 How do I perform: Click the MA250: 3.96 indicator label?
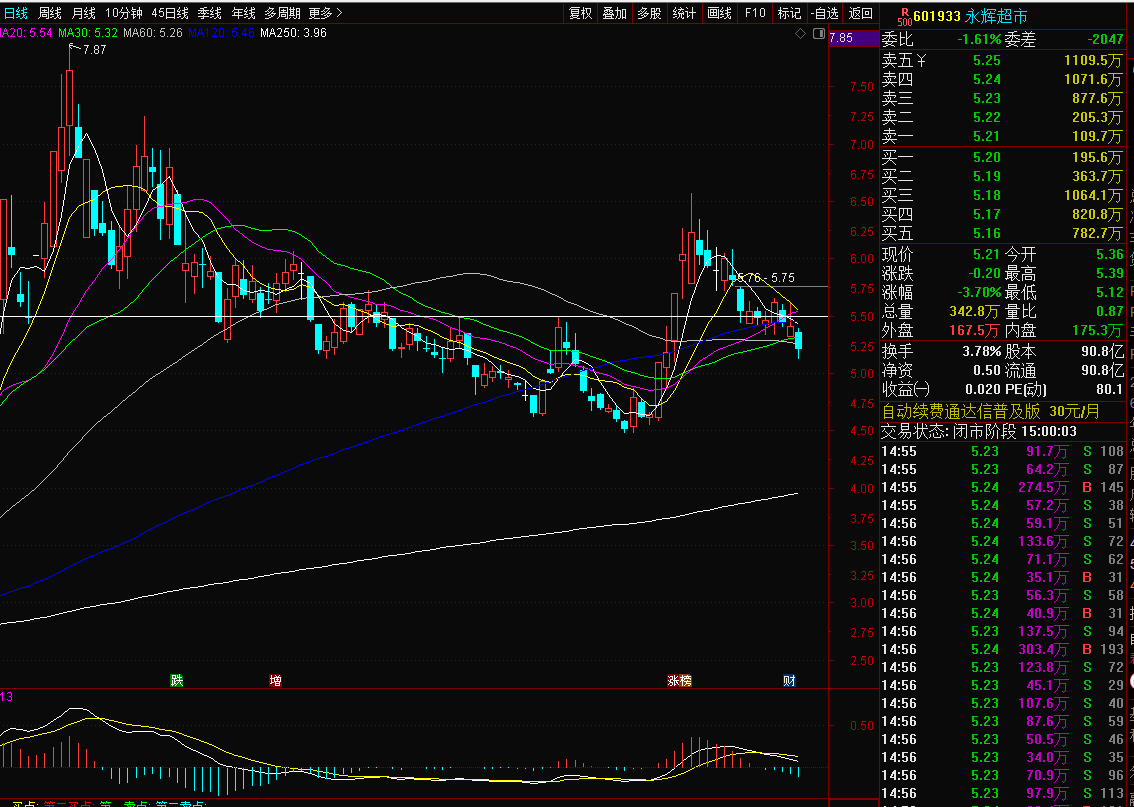point(294,33)
